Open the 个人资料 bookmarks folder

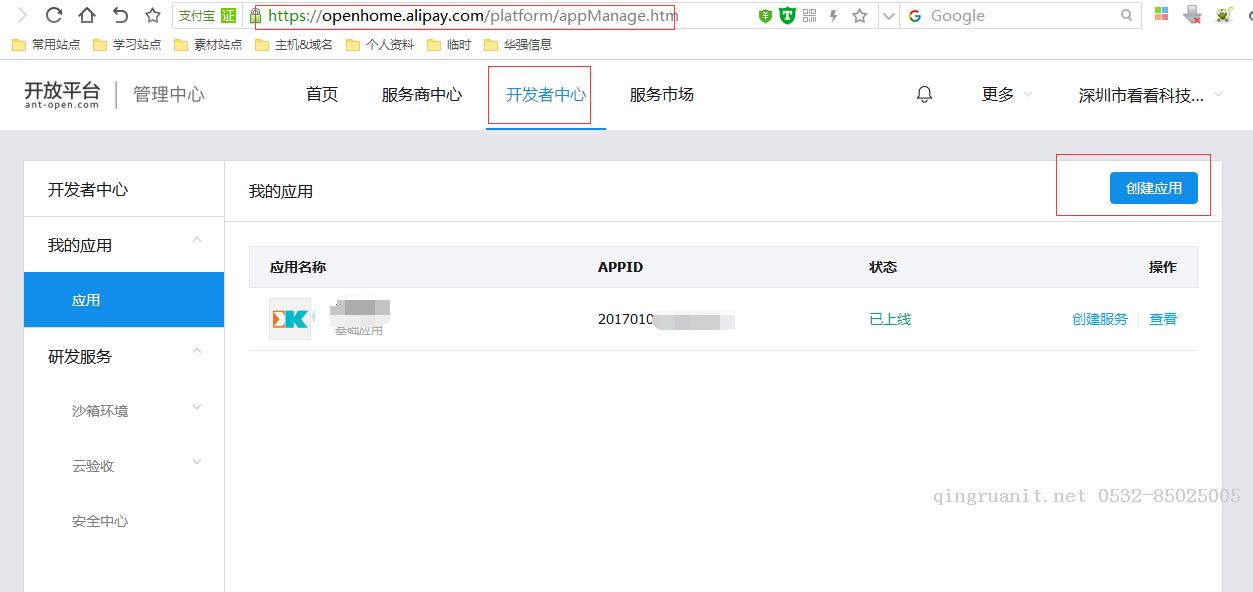pos(380,45)
